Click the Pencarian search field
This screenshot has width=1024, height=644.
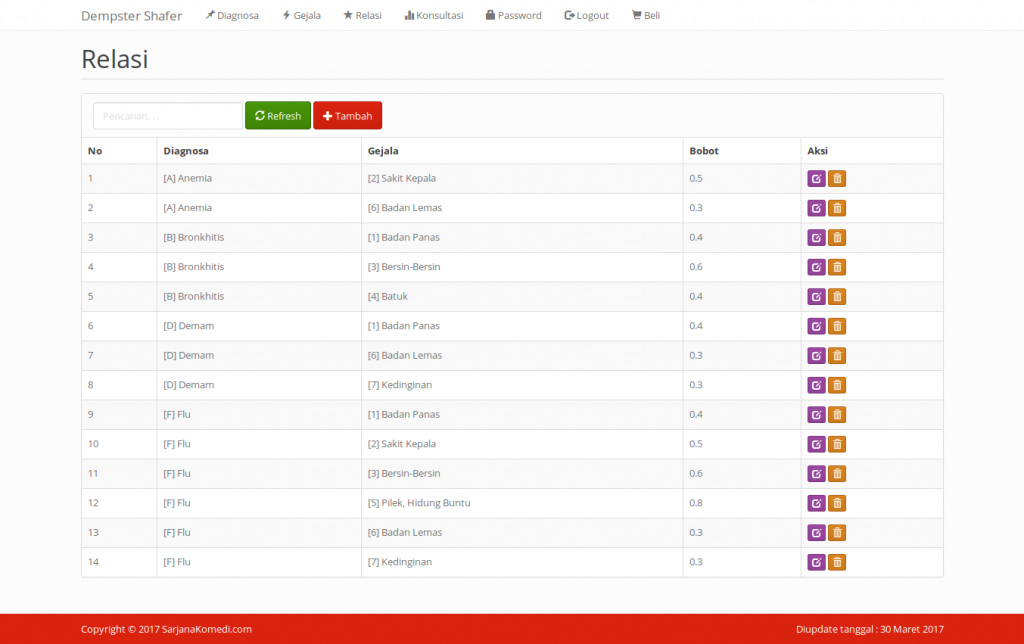click(x=166, y=115)
